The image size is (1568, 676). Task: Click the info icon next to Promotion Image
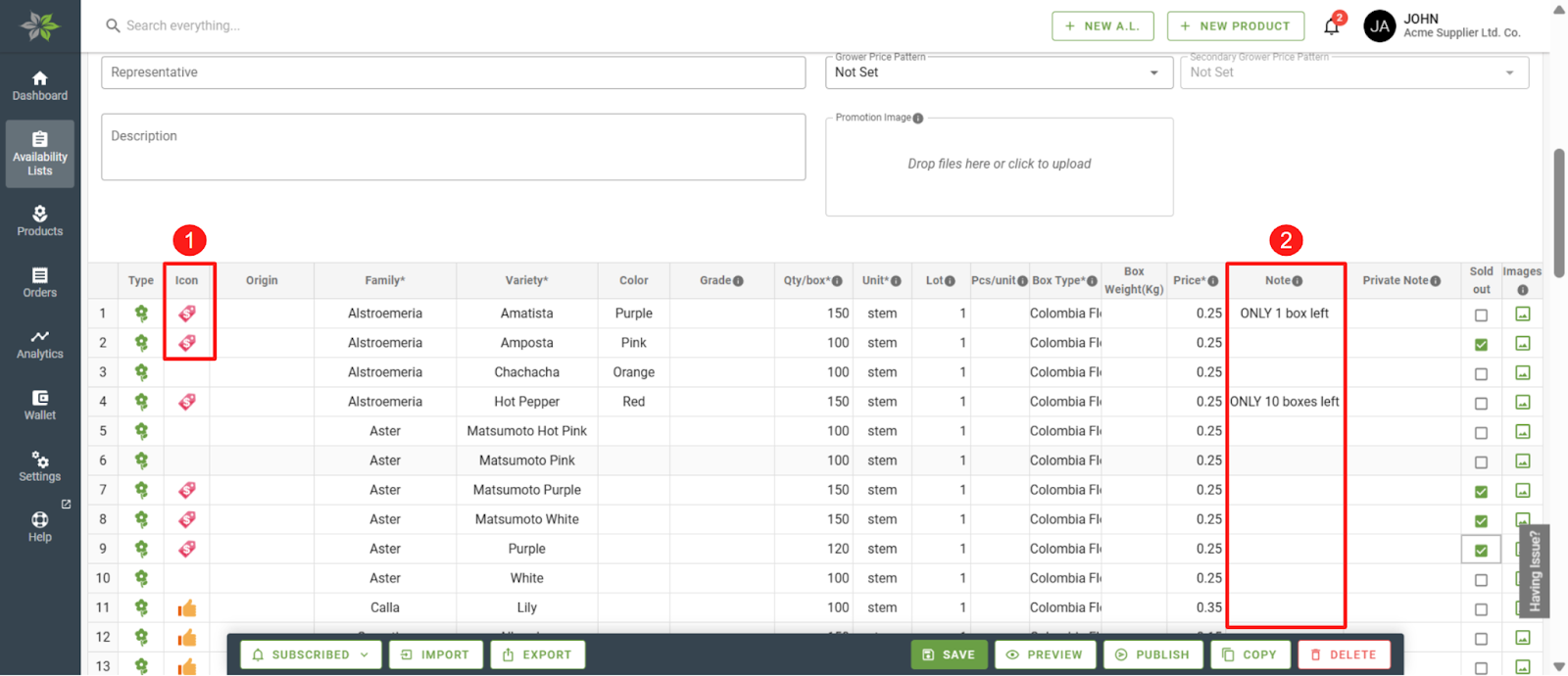pyautogui.click(x=918, y=119)
